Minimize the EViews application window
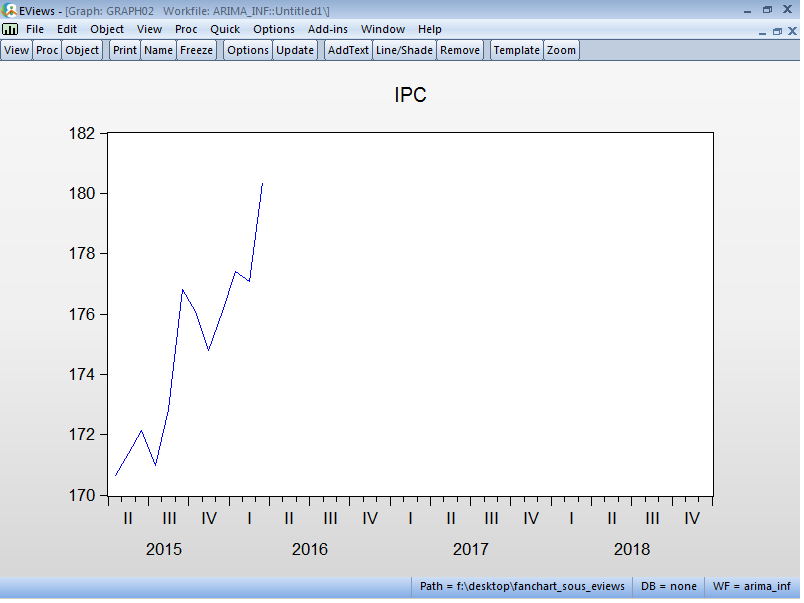The width and height of the screenshot is (804, 603). (747, 10)
